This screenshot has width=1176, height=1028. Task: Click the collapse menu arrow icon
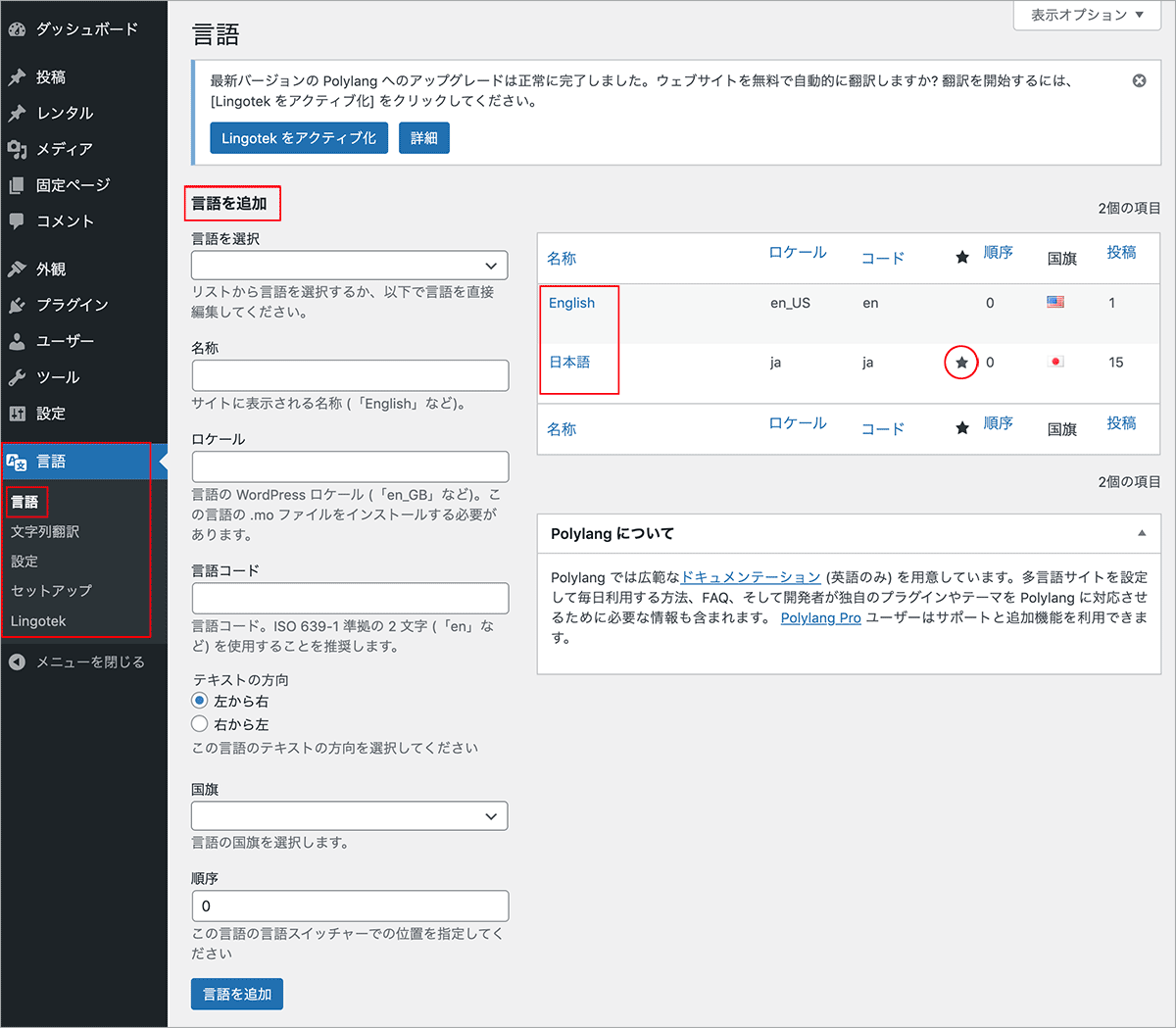pyautogui.click(x=17, y=662)
